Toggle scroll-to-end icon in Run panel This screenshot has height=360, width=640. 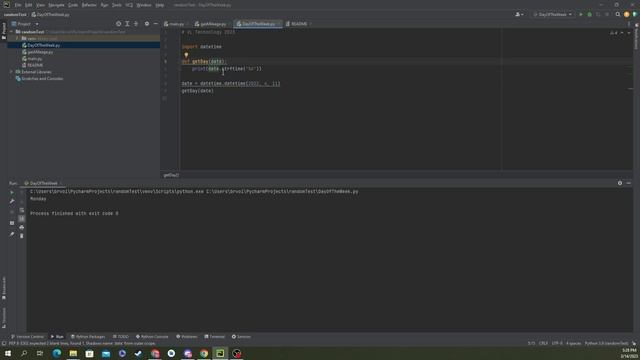[x=22, y=219]
